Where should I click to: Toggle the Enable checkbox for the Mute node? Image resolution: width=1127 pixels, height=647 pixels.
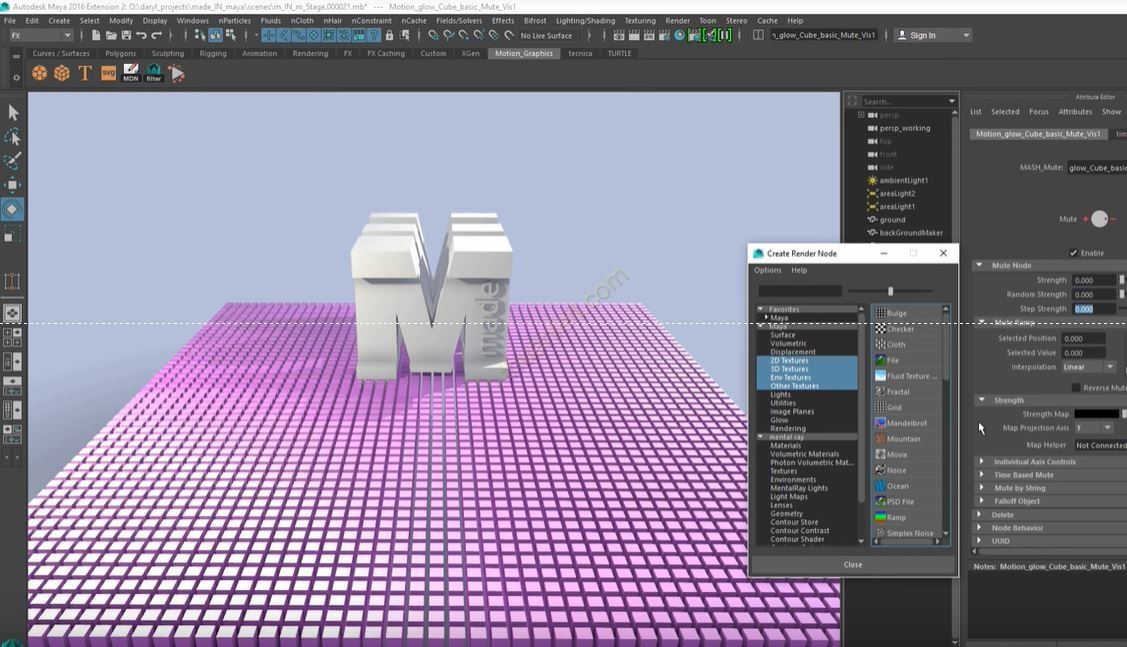point(1073,252)
